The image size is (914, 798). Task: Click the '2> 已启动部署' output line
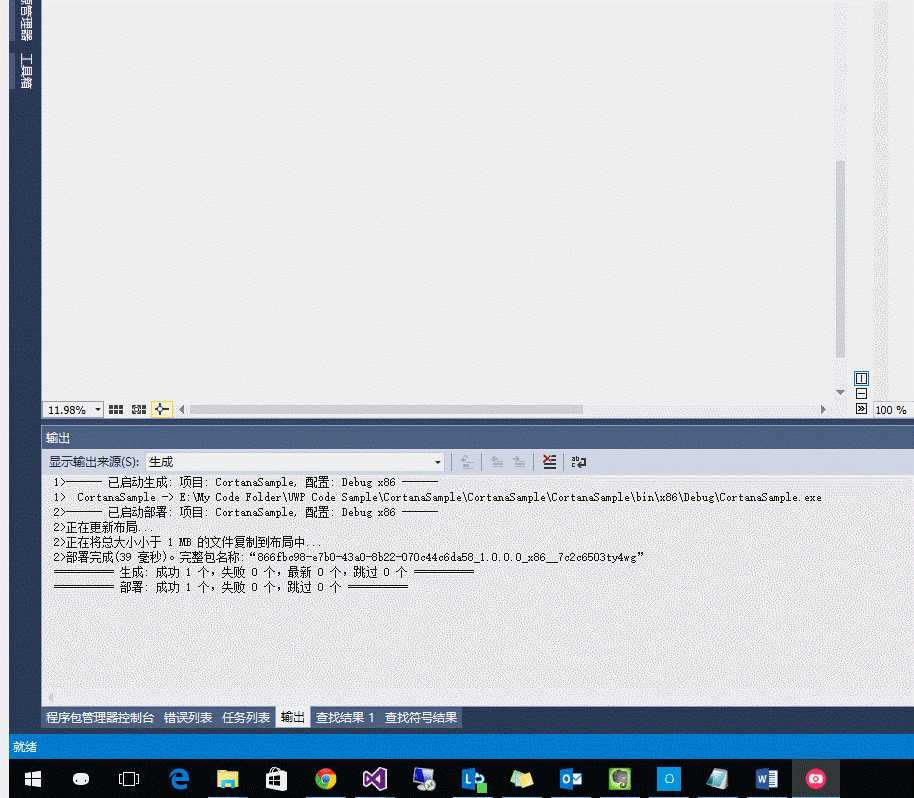245,512
